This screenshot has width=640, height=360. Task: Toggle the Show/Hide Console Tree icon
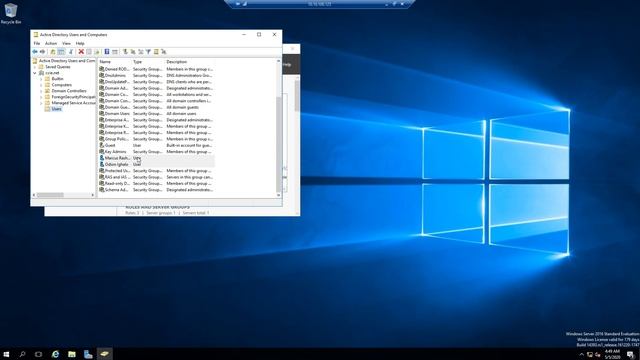pos(61,51)
